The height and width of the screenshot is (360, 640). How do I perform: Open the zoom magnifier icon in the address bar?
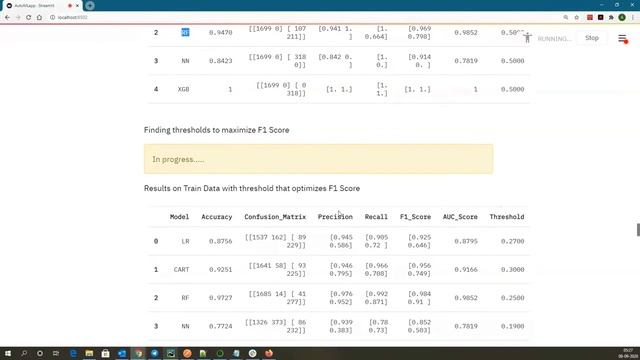(566, 18)
